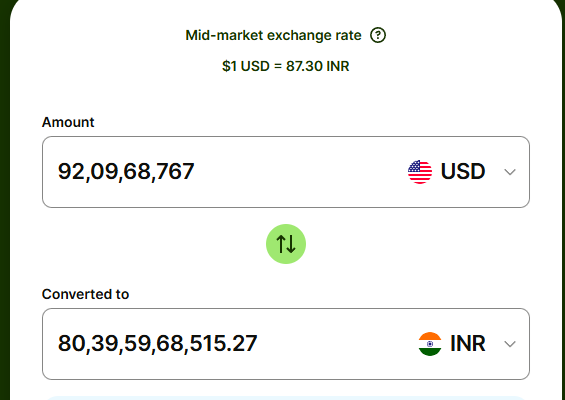Click the question mark help icon
This screenshot has width=565, height=400.
pyautogui.click(x=378, y=35)
